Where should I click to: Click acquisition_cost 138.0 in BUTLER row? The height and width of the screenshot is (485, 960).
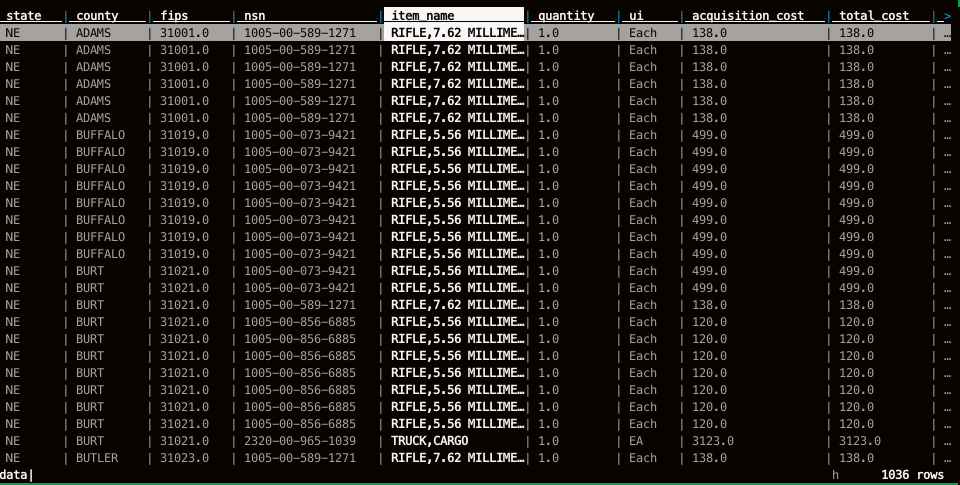click(709, 458)
